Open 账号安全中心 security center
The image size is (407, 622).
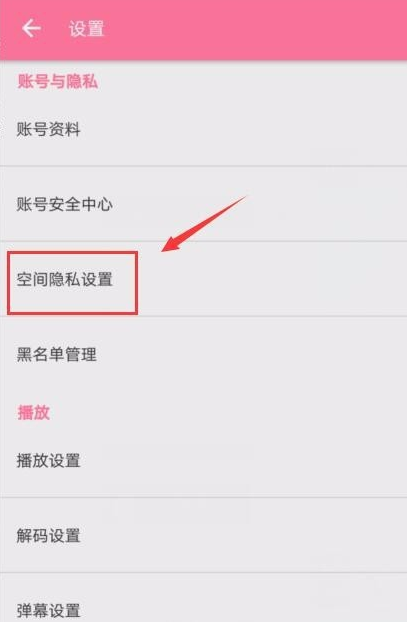tap(204, 204)
